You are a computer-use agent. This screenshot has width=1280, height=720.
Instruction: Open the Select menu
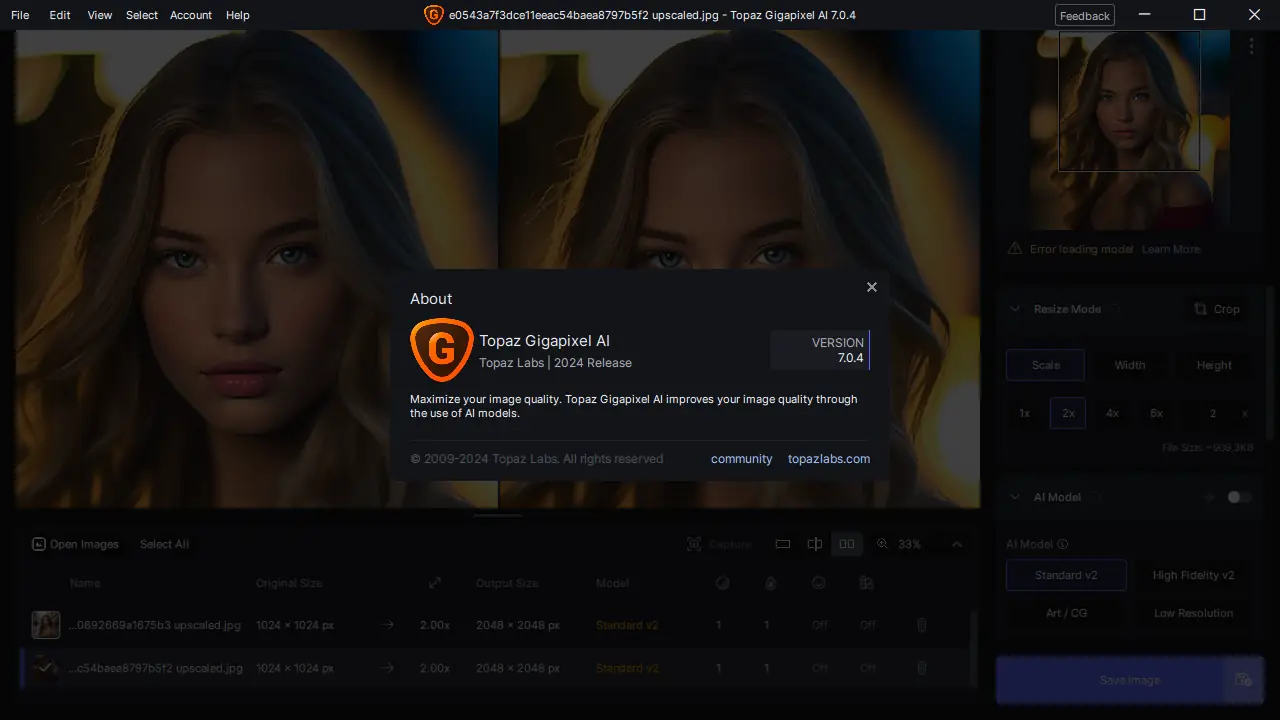click(x=142, y=15)
